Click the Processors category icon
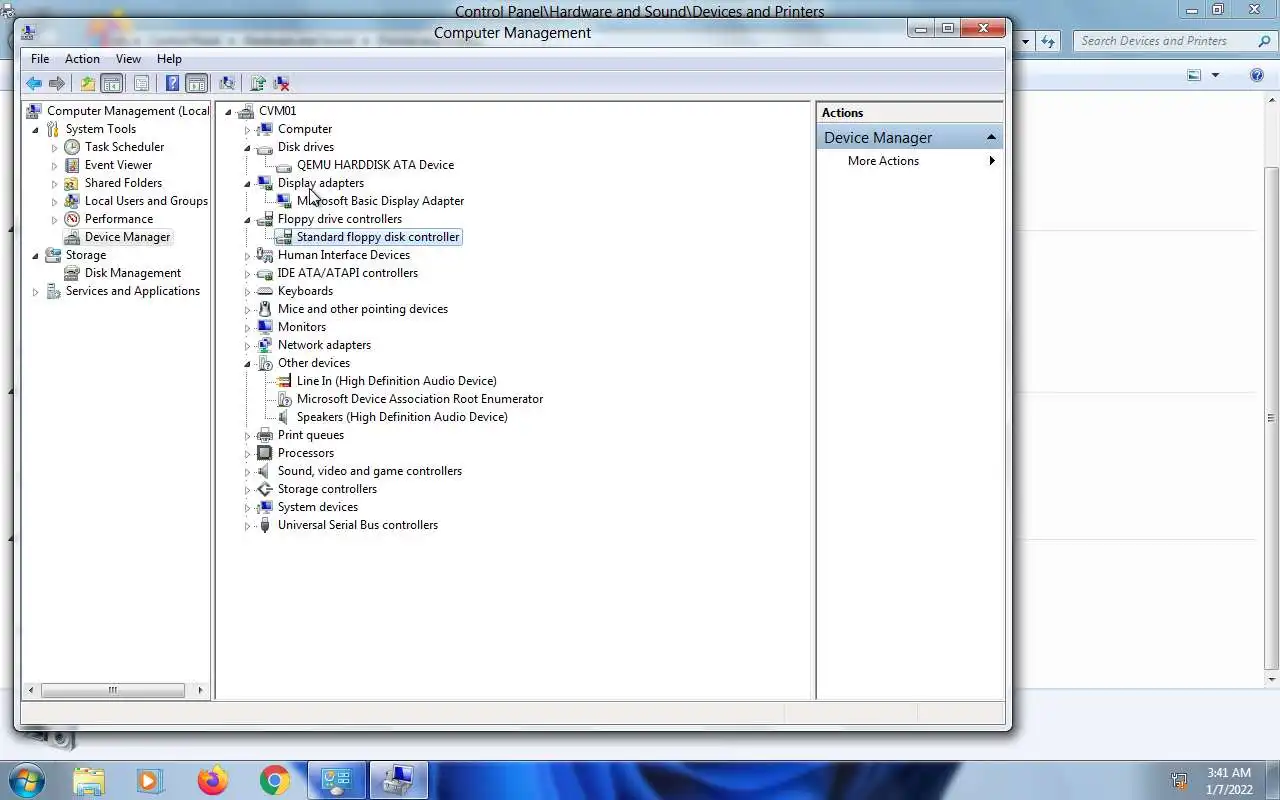Screen dimensions: 1280x800 [265, 453]
